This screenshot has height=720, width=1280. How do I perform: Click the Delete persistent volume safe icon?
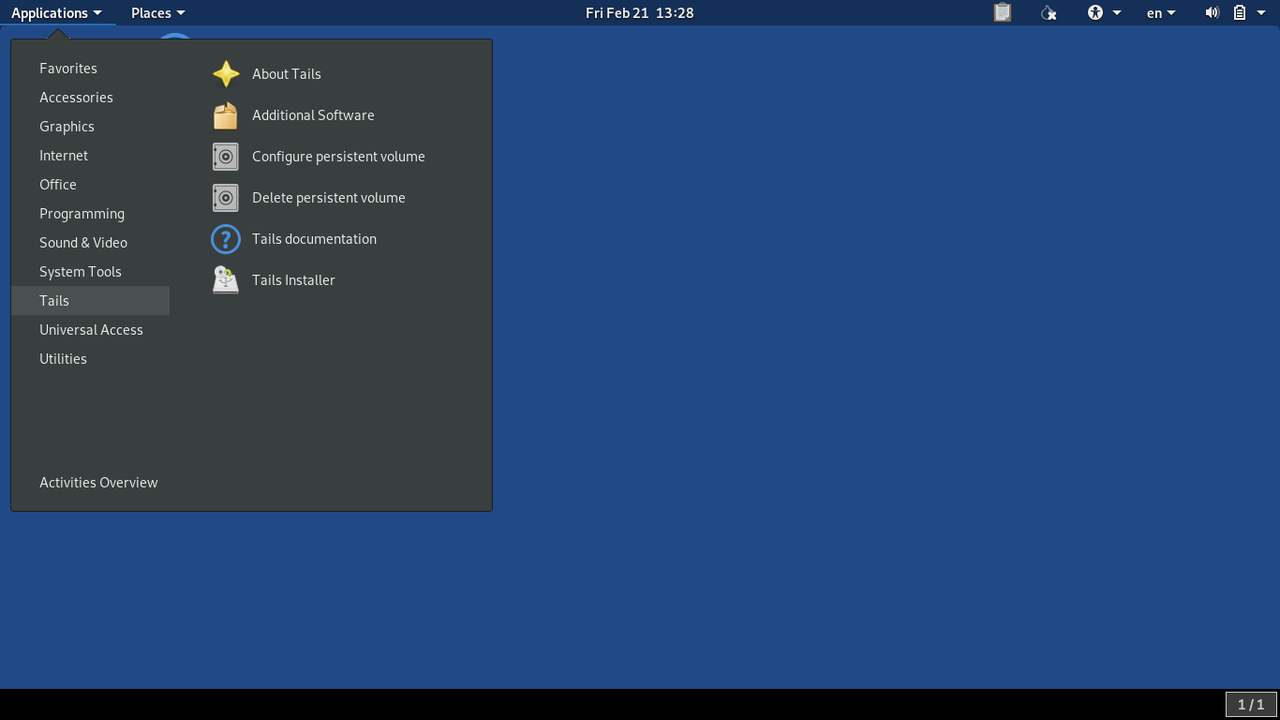pyautogui.click(x=226, y=197)
